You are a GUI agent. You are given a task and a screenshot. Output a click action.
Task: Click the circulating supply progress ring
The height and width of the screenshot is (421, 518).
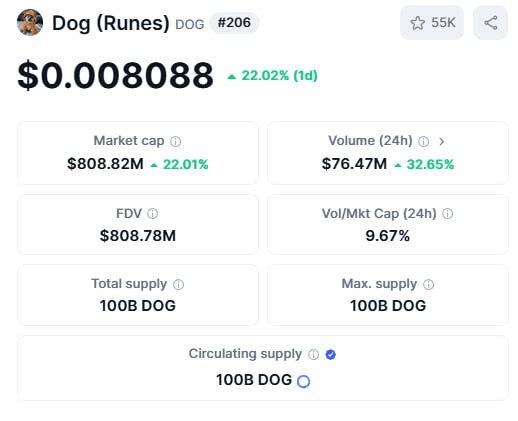[303, 381]
